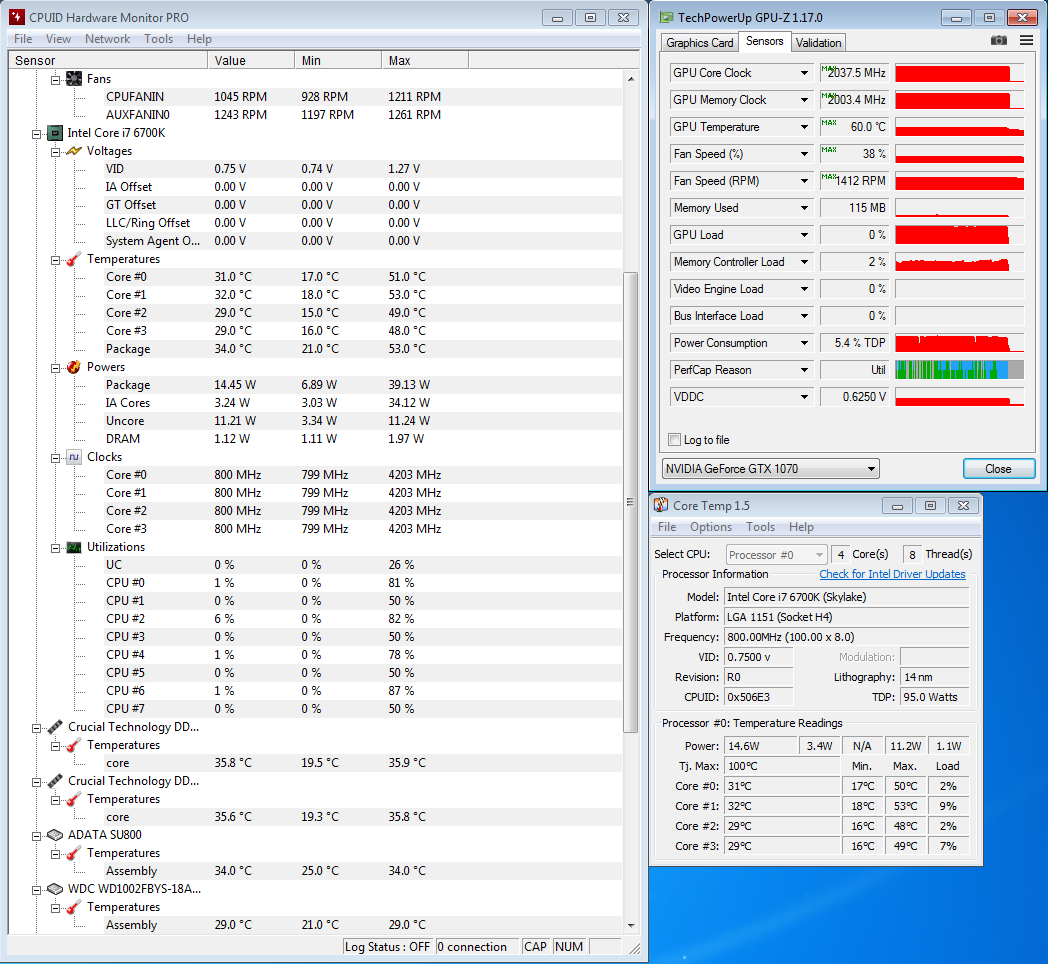
Task: Click the PerfCap Reason colored graph
Action: click(960, 370)
